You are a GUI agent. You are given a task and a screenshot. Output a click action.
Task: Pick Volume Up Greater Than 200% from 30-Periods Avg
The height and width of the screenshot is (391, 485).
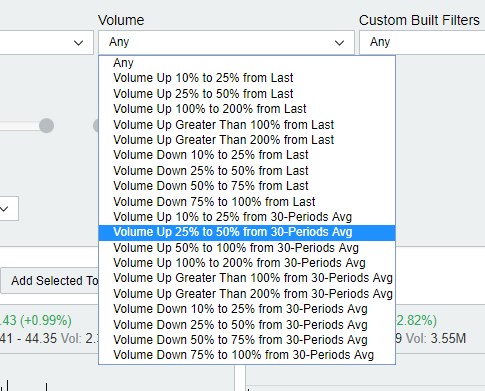pyautogui.click(x=247, y=294)
